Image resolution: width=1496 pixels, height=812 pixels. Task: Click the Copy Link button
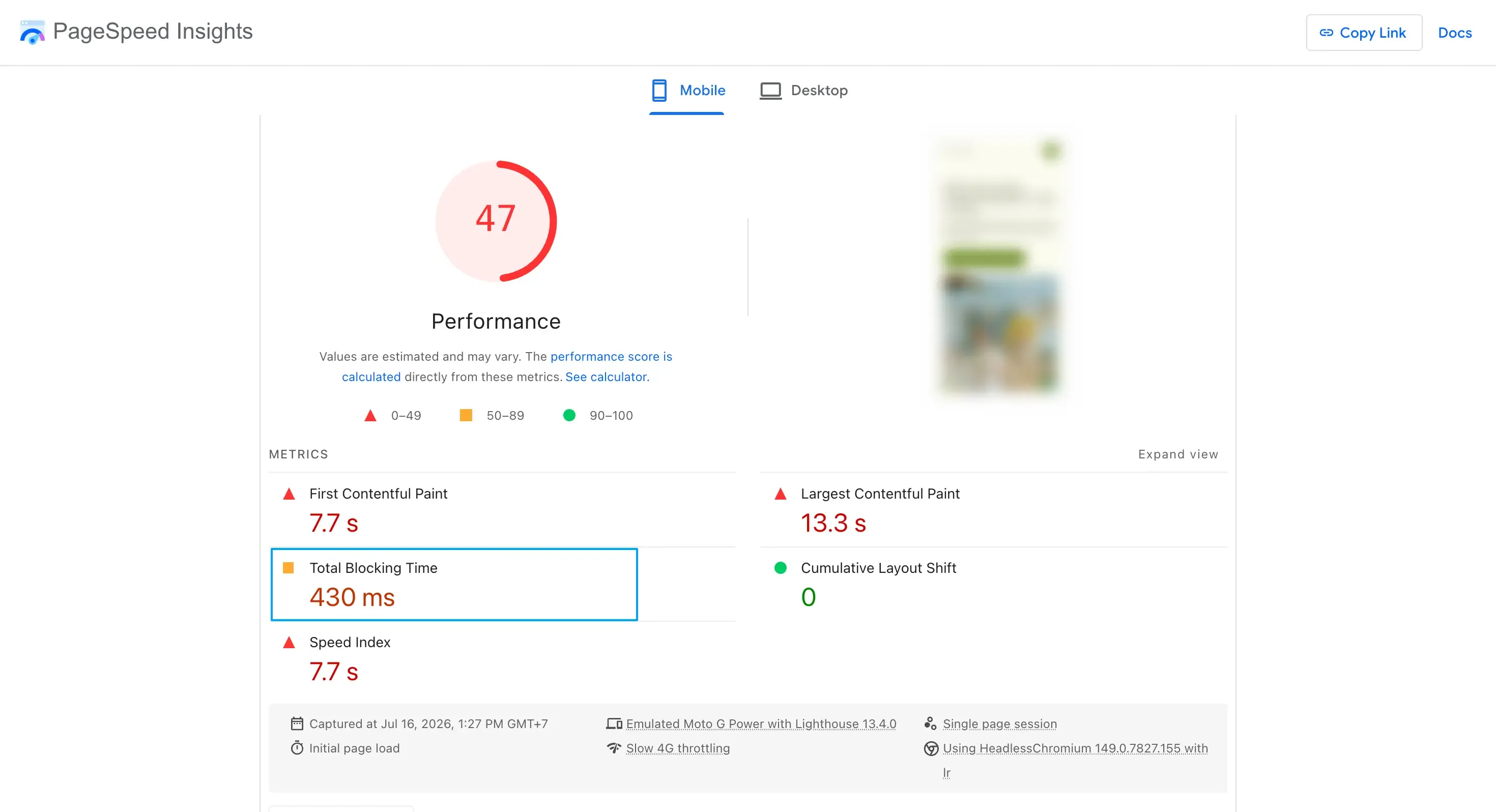1364,33
